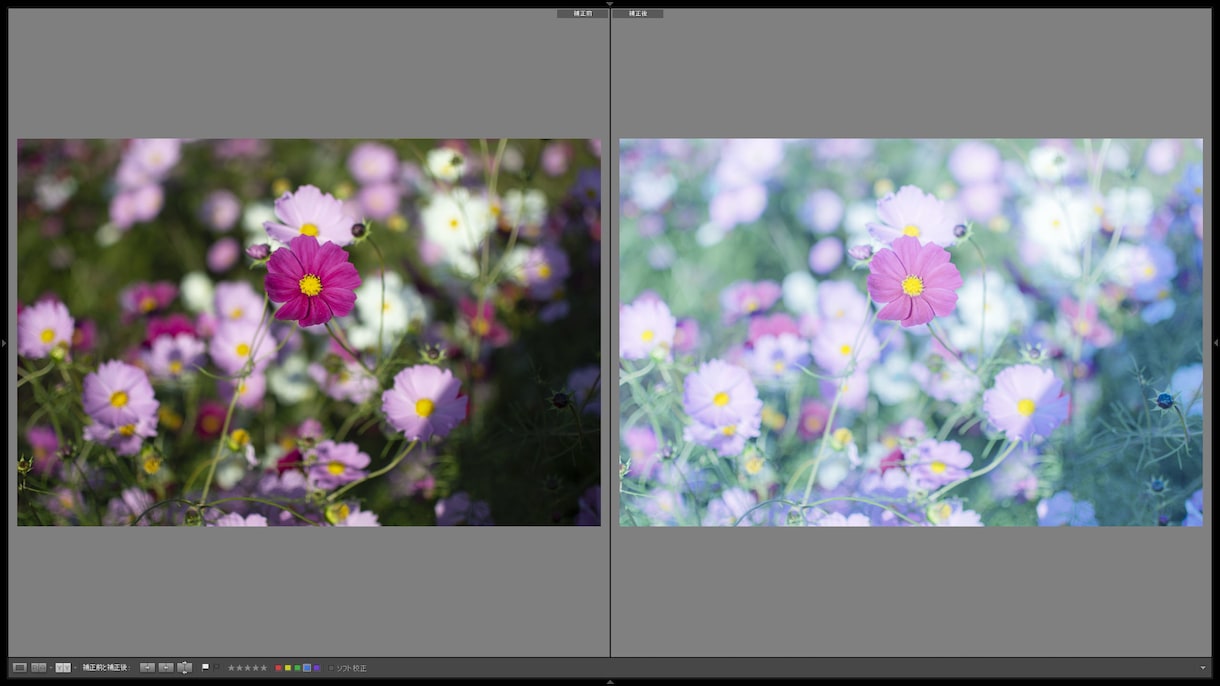Open toolbar options dropdown at right end
This screenshot has height=686, width=1220.
(x=1203, y=668)
